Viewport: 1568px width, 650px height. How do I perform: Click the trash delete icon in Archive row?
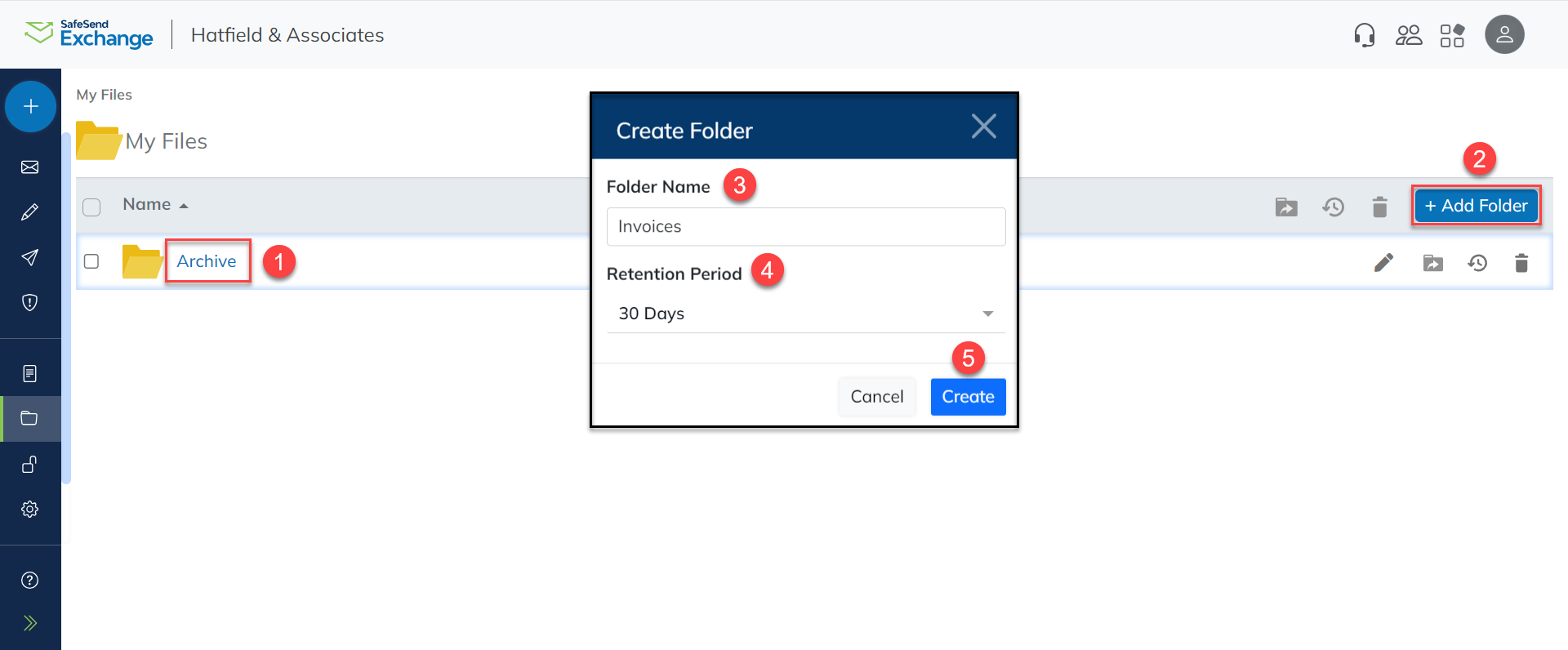(1521, 263)
